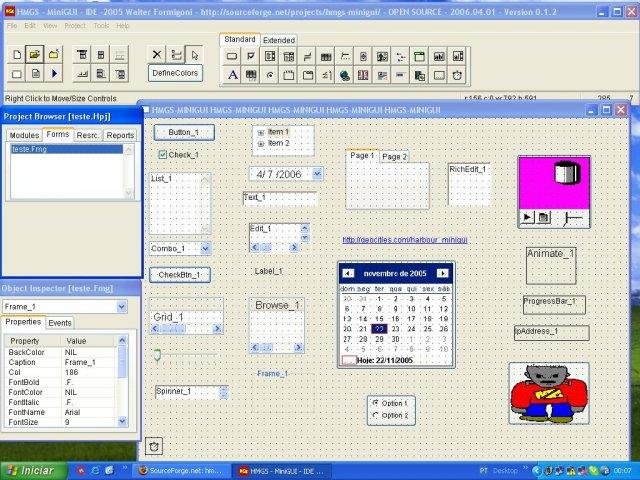Click the timer clock icon on the form
The height and width of the screenshot is (480, 640).
coord(154,446)
